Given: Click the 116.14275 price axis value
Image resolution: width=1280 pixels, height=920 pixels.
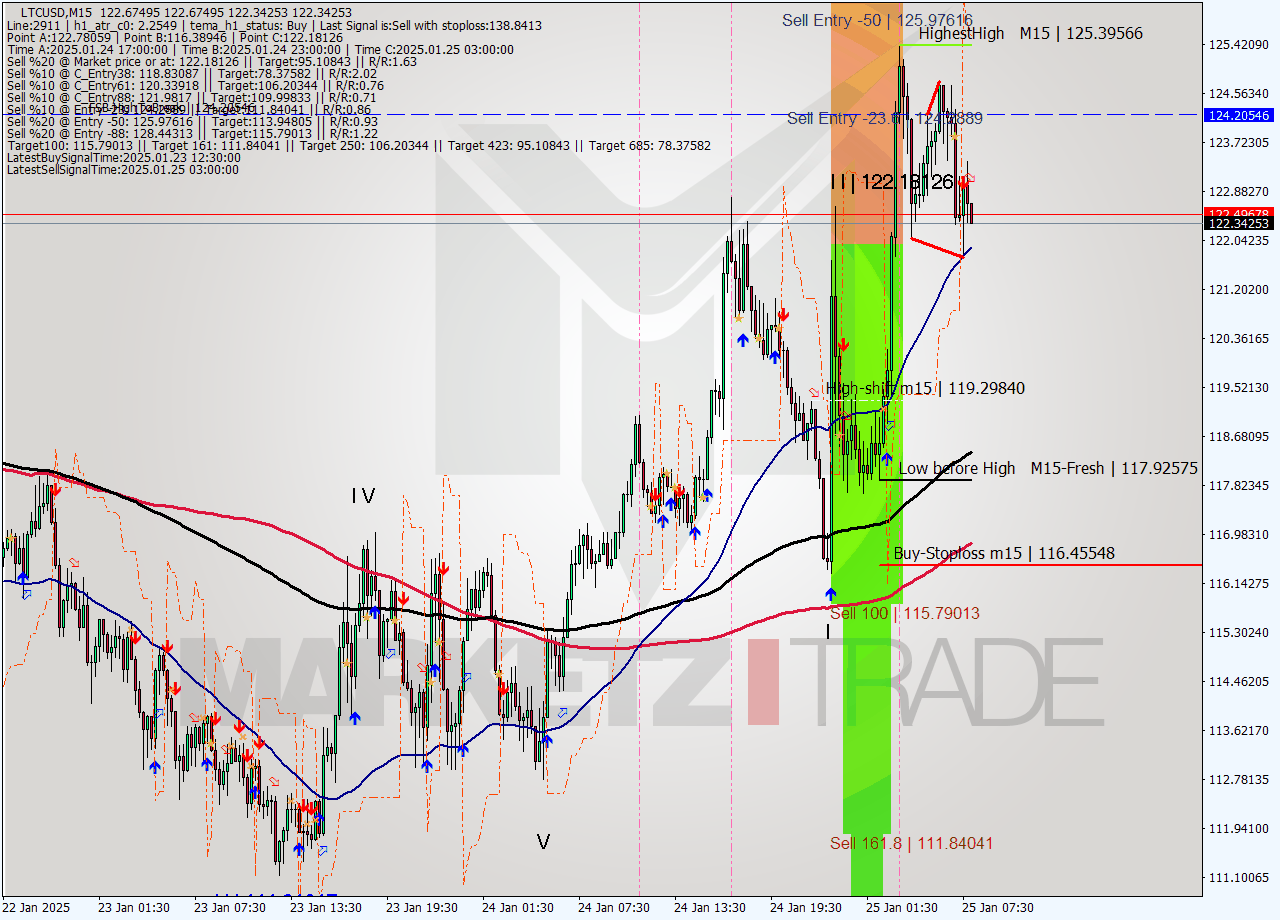Looking at the screenshot, I should point(1239,584).
